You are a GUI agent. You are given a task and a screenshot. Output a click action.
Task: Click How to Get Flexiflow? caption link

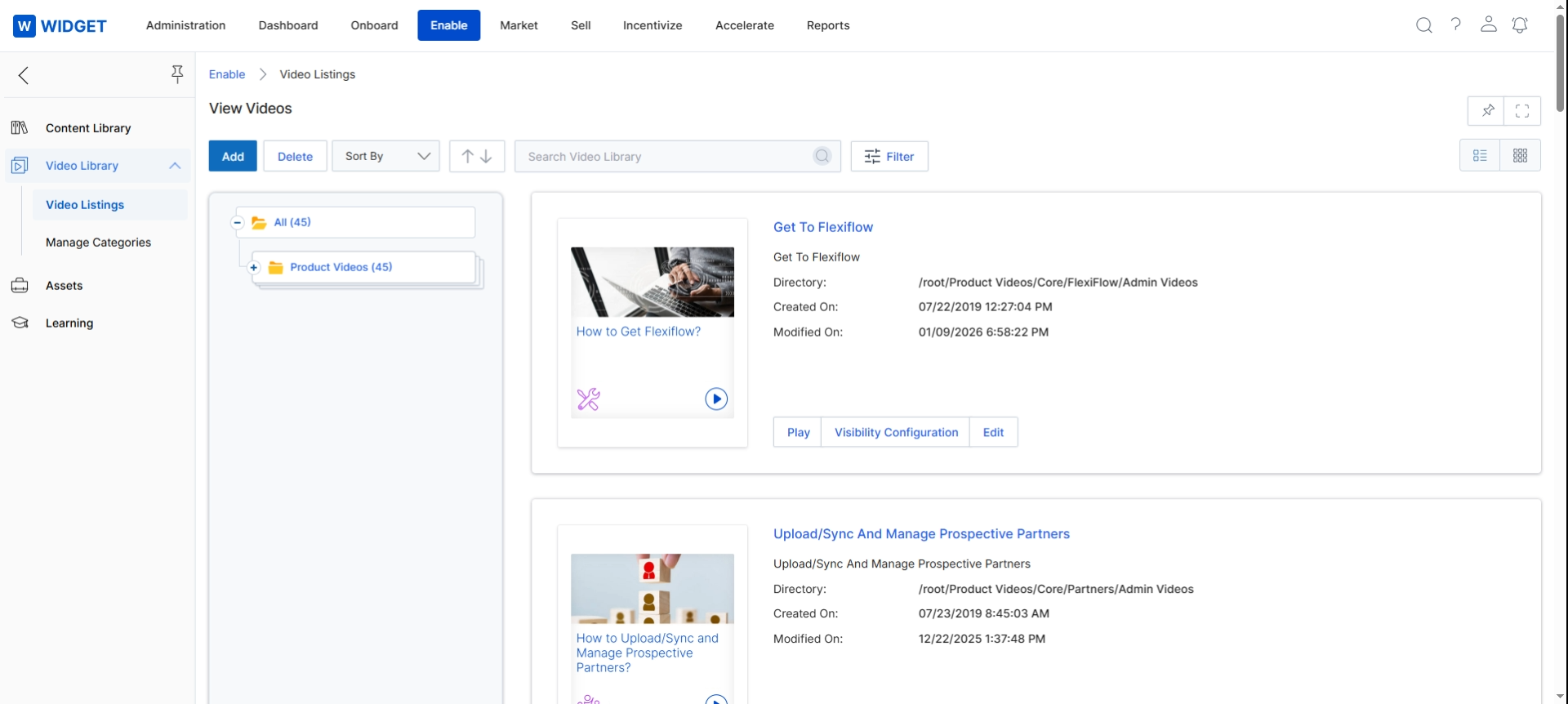[x=639, y=332]
